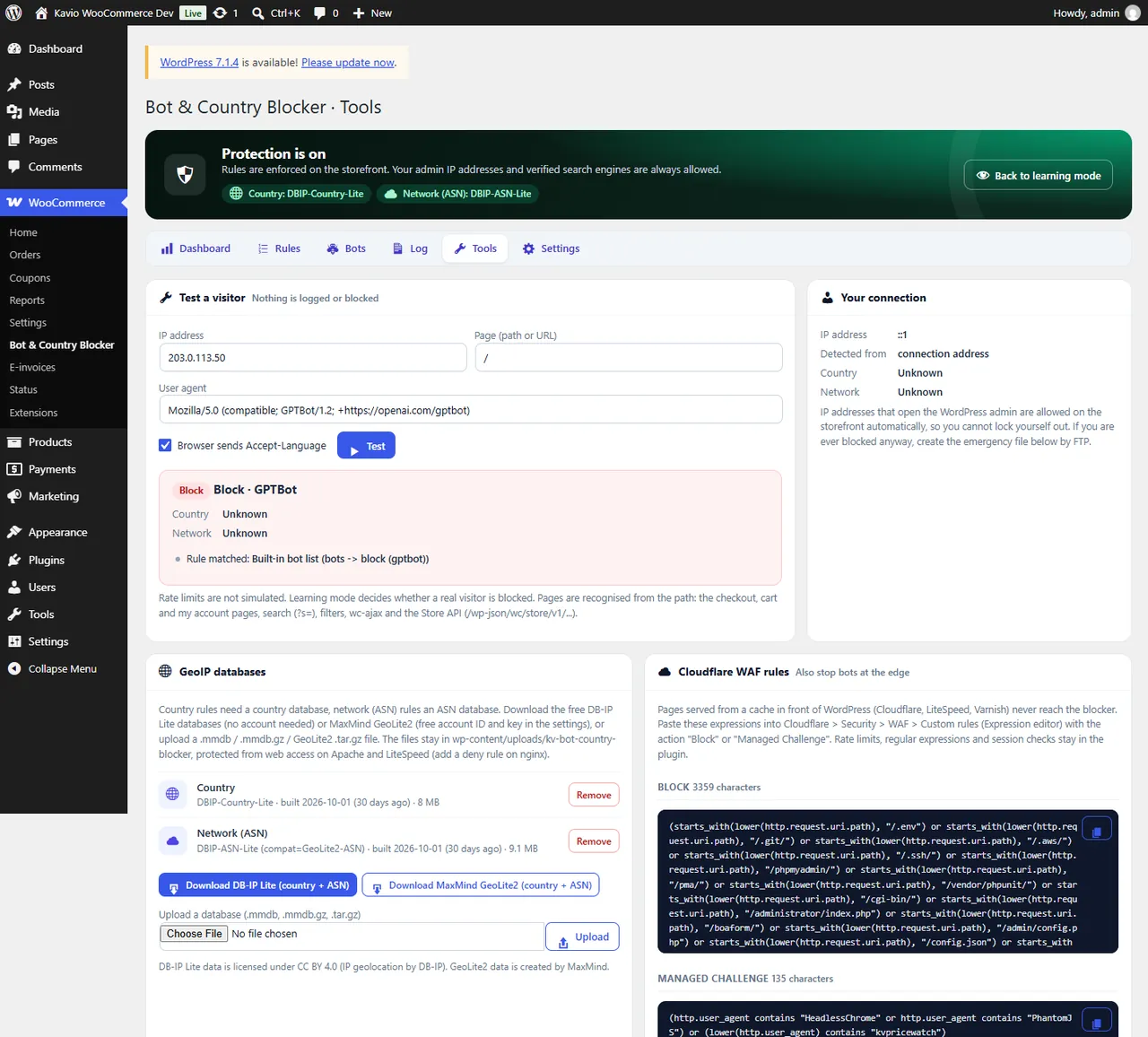Open Media in the sidebar
Image resolution: width=1148 pixels, height=1037 pixels.
44,111
